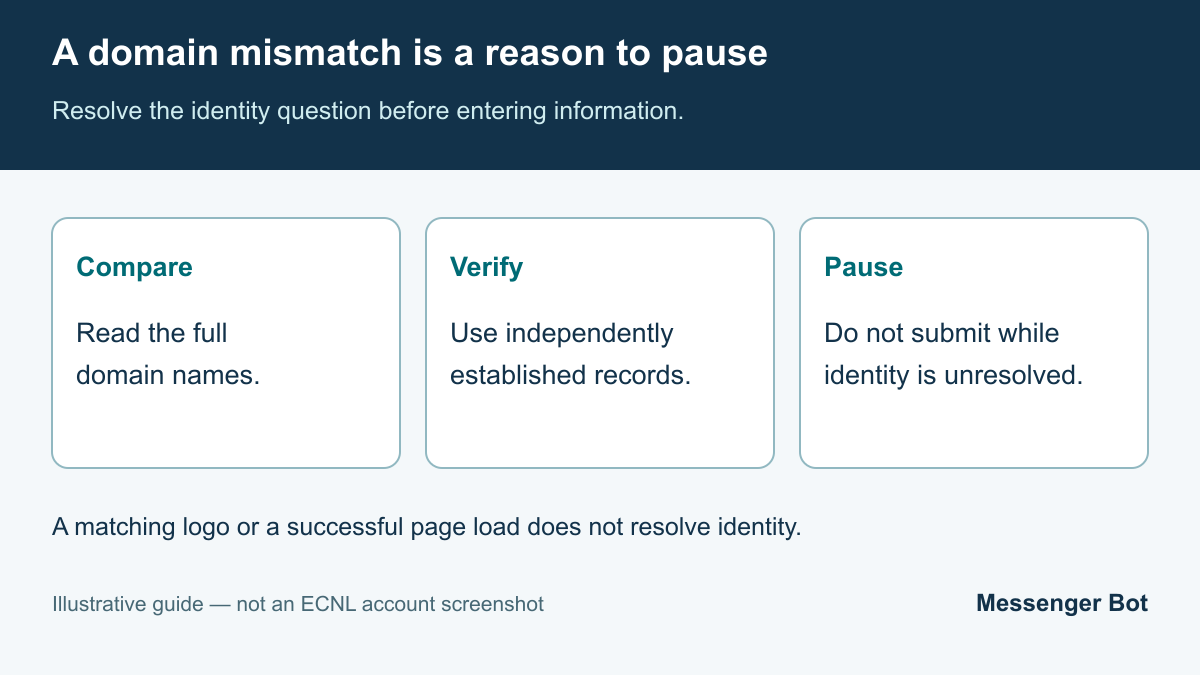Click the Pause card heading
This screenshot has width=1200, height=675.
tap(863, 267)
